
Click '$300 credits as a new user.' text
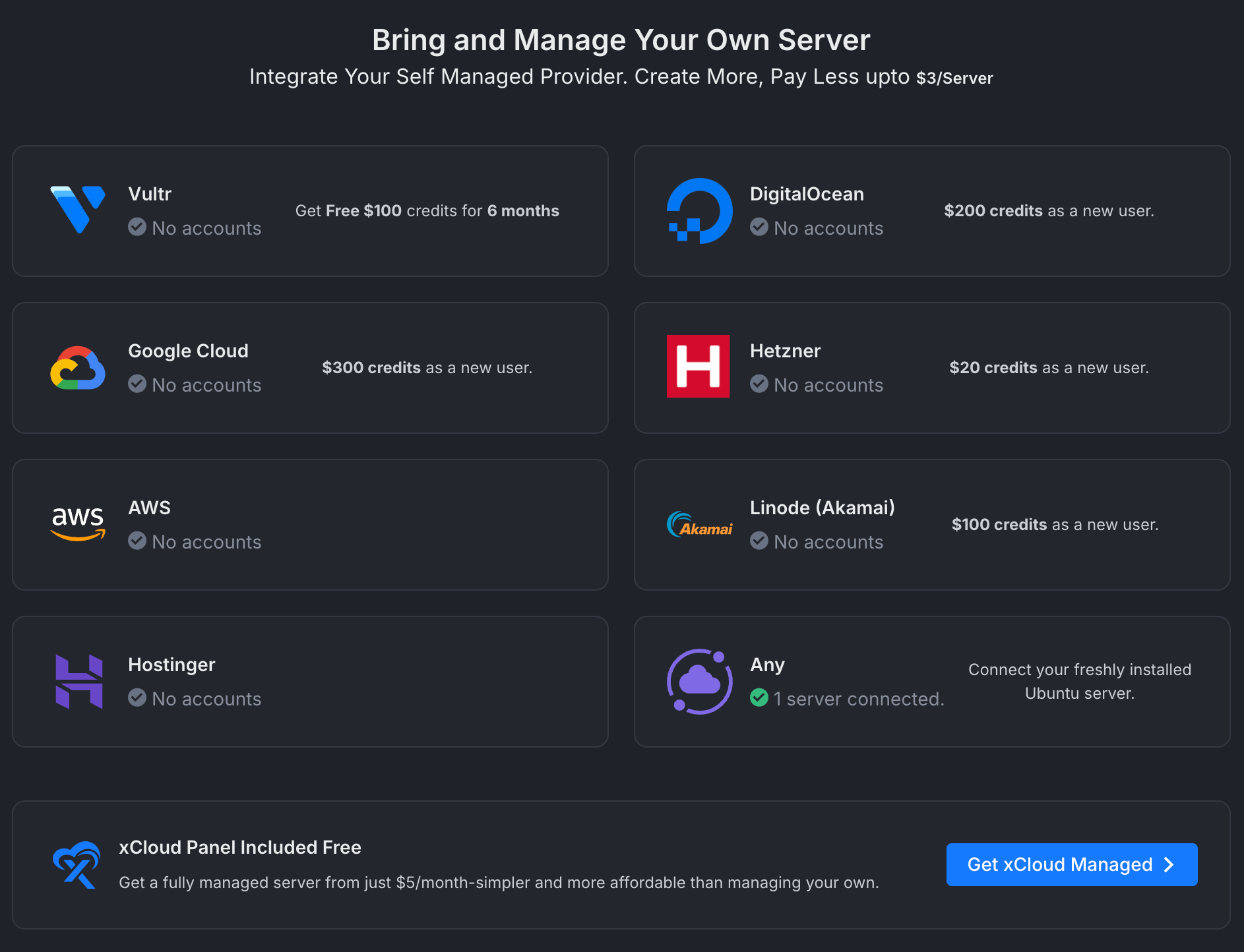427,368
